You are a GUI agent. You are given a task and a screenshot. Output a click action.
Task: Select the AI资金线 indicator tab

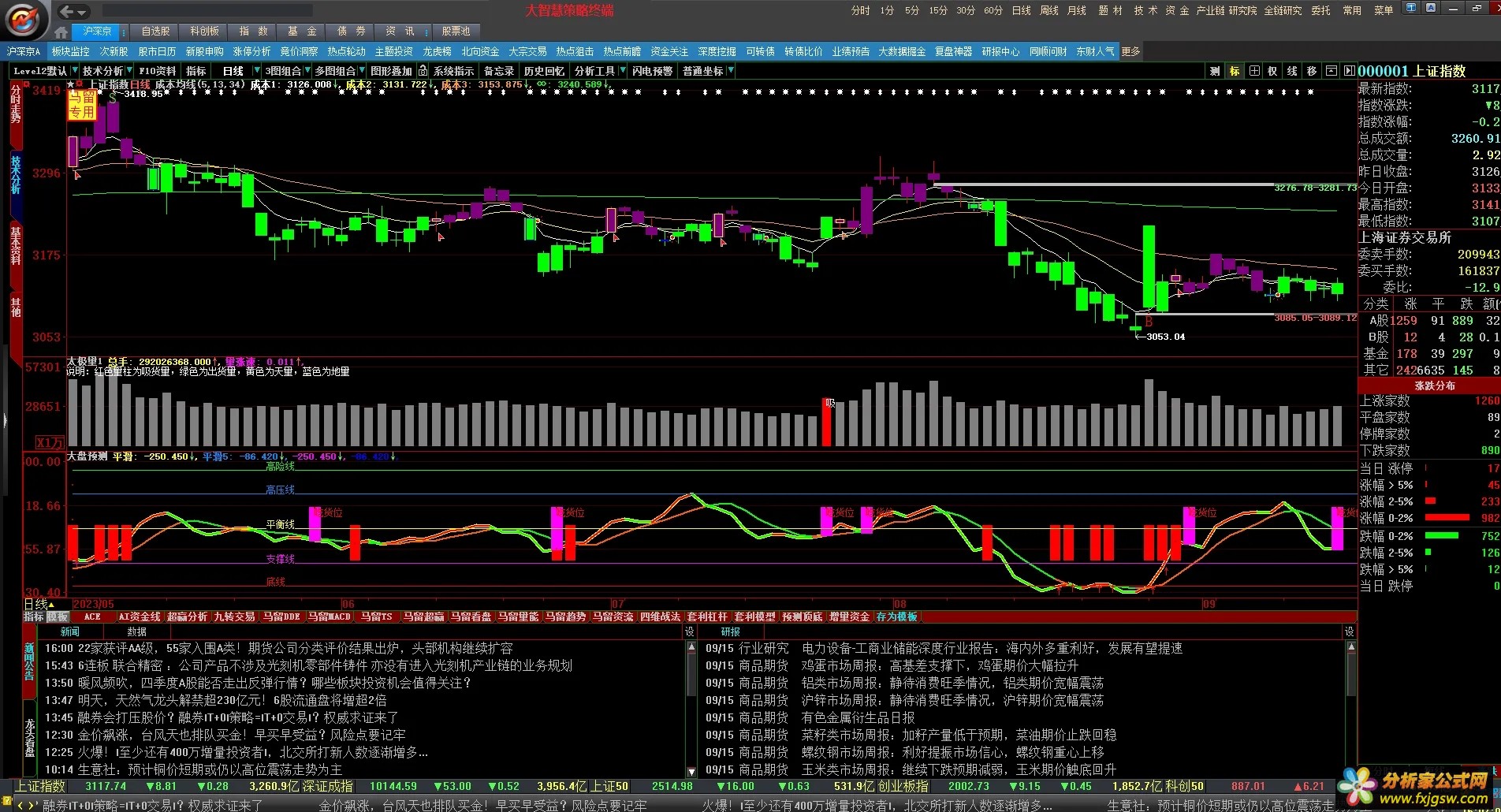(x=140, y=617)
